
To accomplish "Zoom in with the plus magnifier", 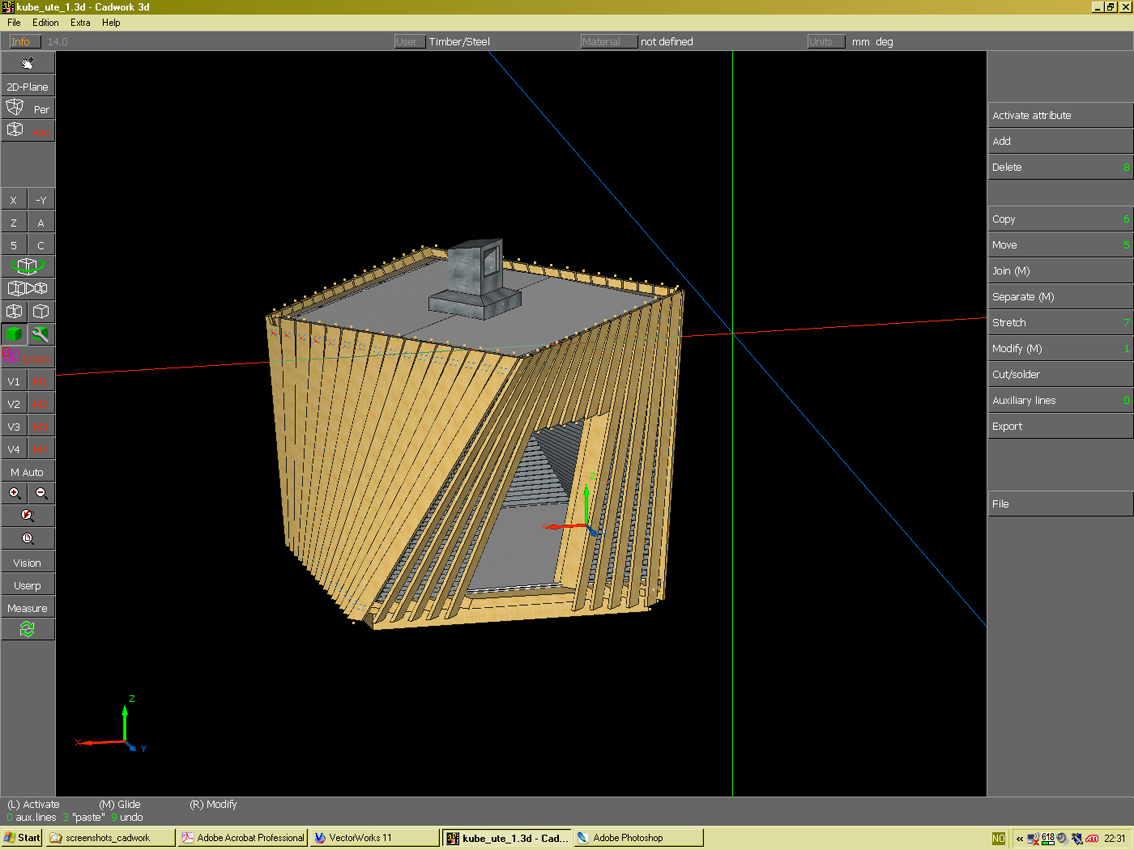I will [x=14, y=493].
